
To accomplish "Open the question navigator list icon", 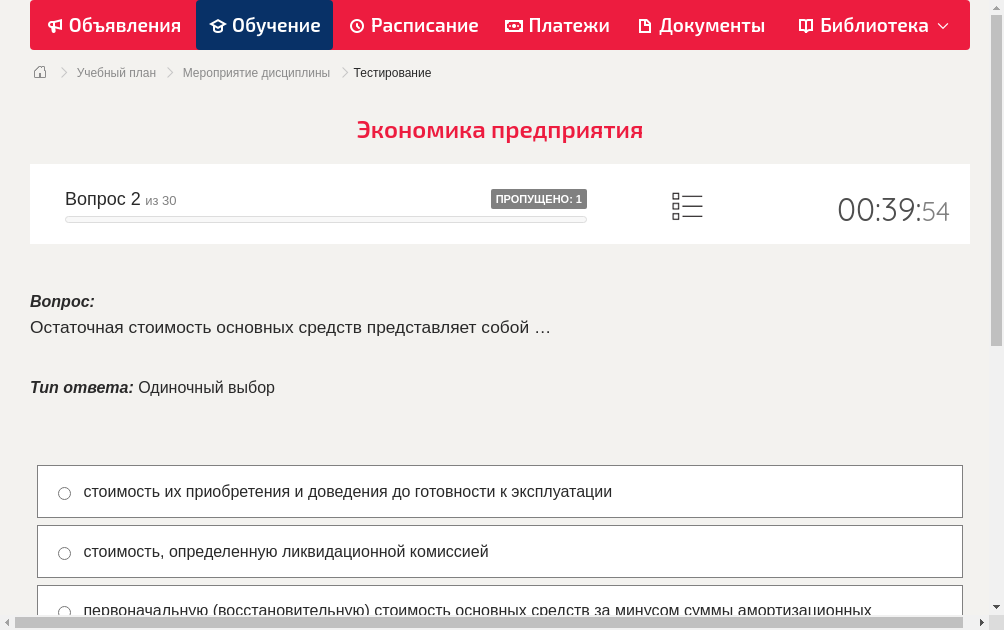I will point(687,205).
